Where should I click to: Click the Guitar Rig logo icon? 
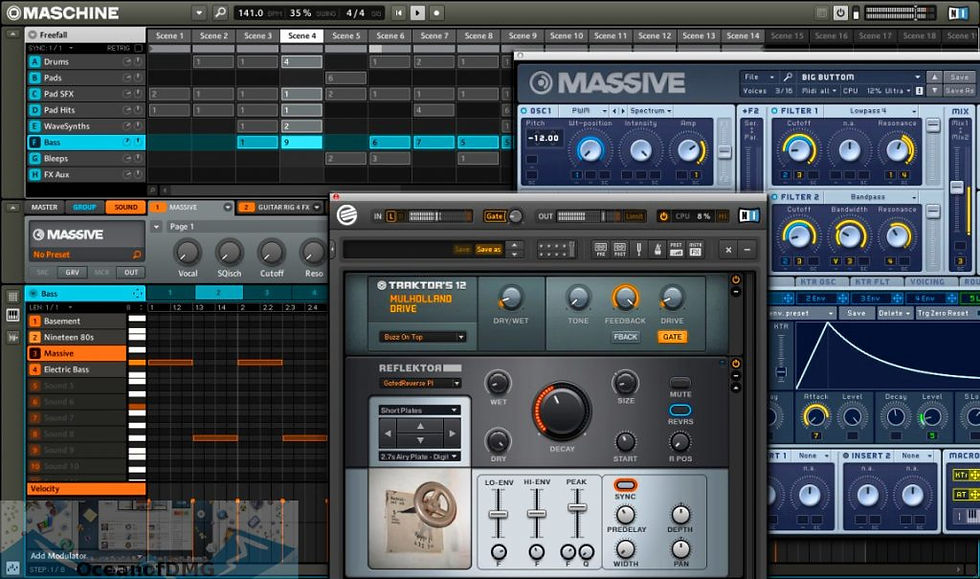347,215
